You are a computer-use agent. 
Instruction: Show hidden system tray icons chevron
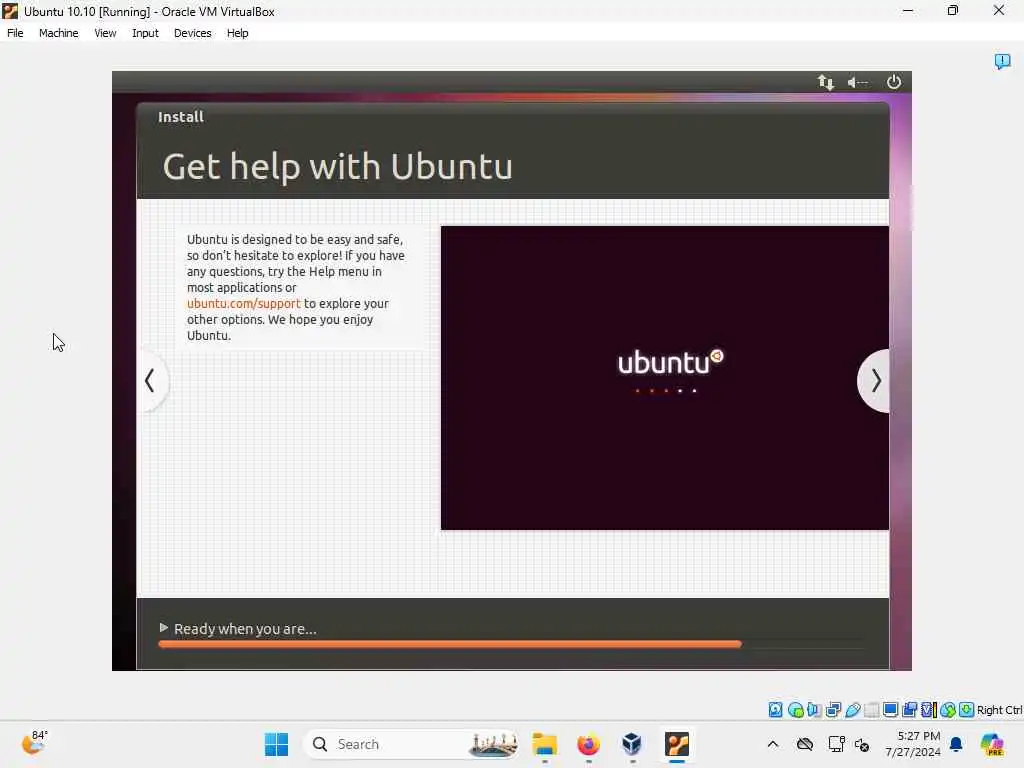click(x=773, y=744)
